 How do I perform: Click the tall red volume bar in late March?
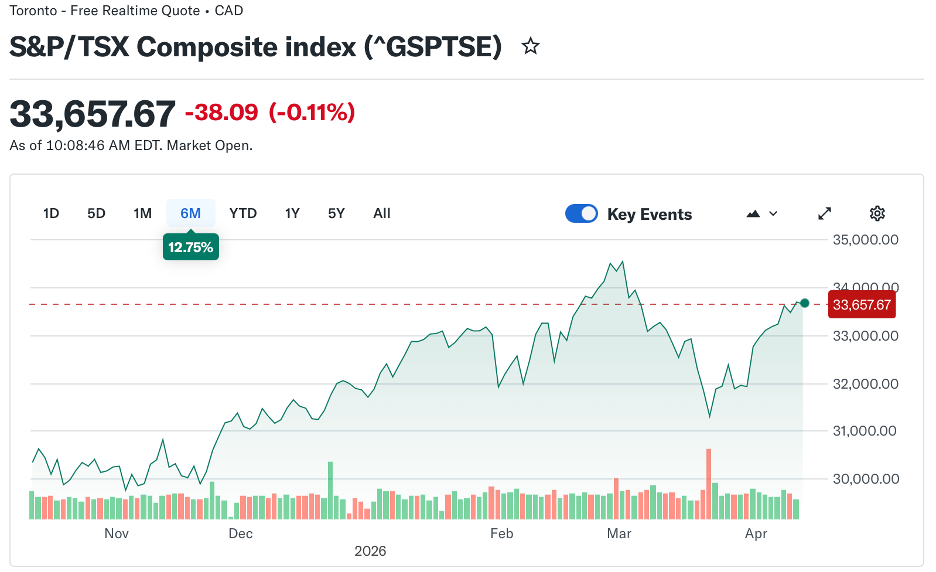tap(708, 483)
